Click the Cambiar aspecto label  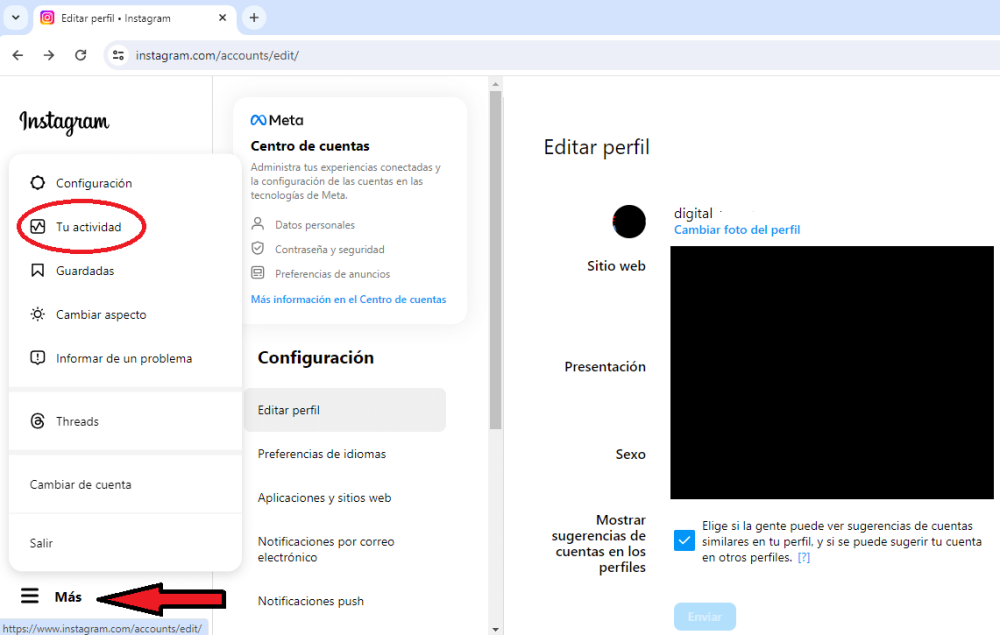[x=101, y=315]
